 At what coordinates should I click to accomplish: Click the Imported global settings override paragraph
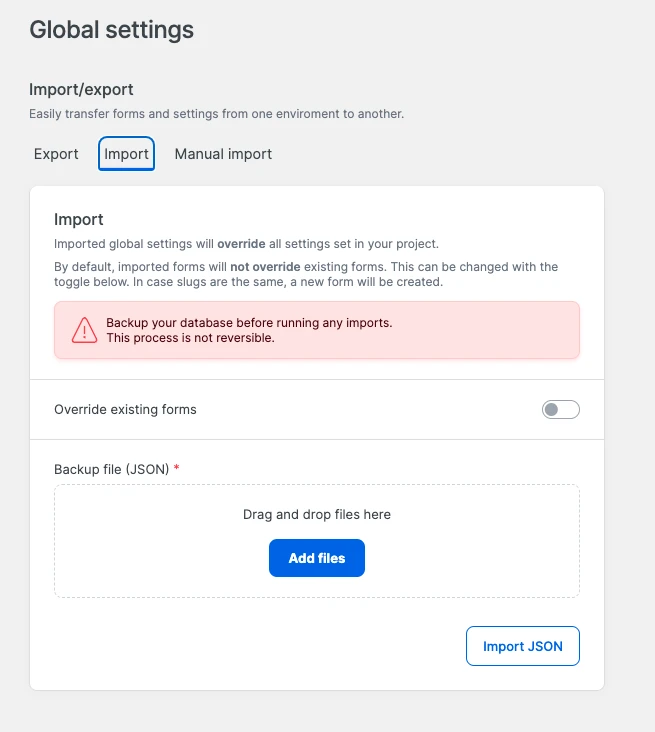(246, 243)
